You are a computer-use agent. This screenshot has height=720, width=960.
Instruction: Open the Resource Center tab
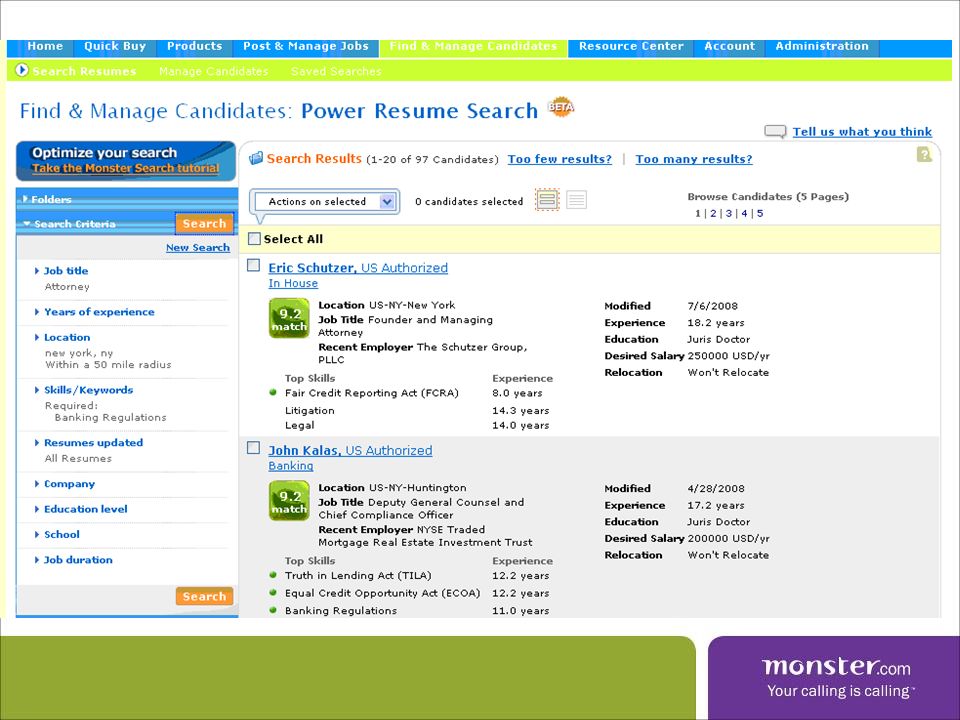coord(631,47)
